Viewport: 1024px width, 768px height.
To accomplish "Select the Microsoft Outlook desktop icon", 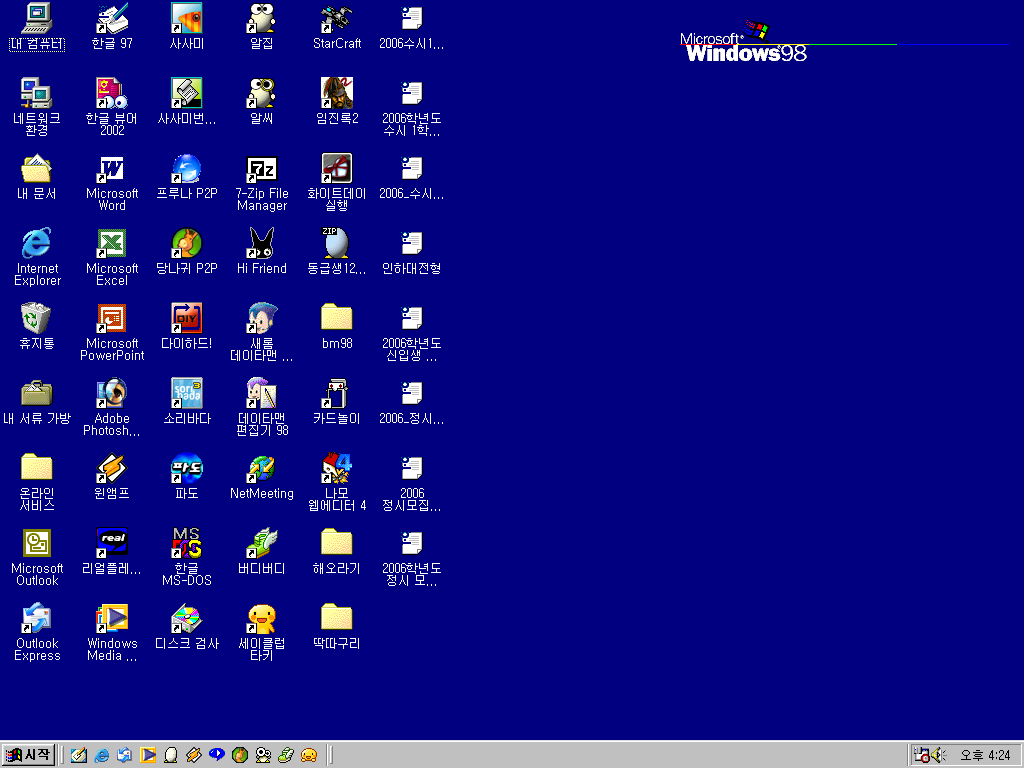I will click(x=37, y=557).
